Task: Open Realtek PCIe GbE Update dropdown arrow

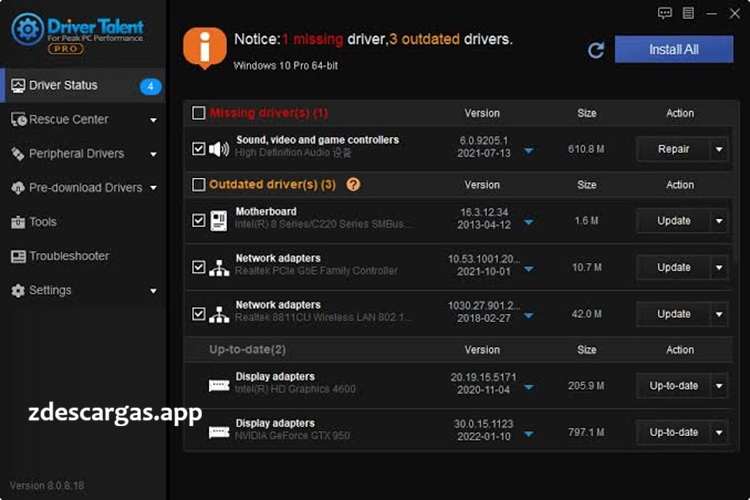Action: pyautogui.click(x=719, y=267)
